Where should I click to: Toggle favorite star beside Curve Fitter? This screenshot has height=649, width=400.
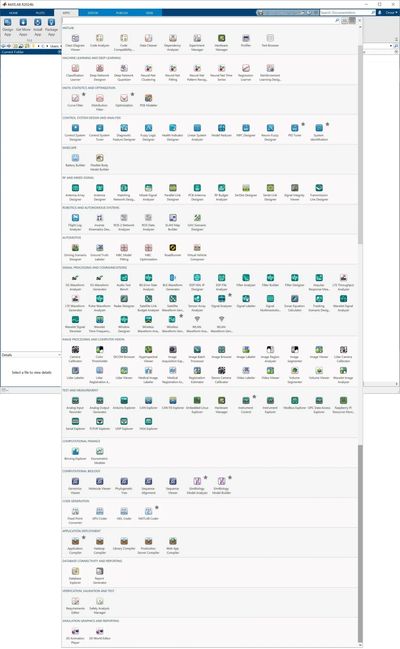click(84, 94)
